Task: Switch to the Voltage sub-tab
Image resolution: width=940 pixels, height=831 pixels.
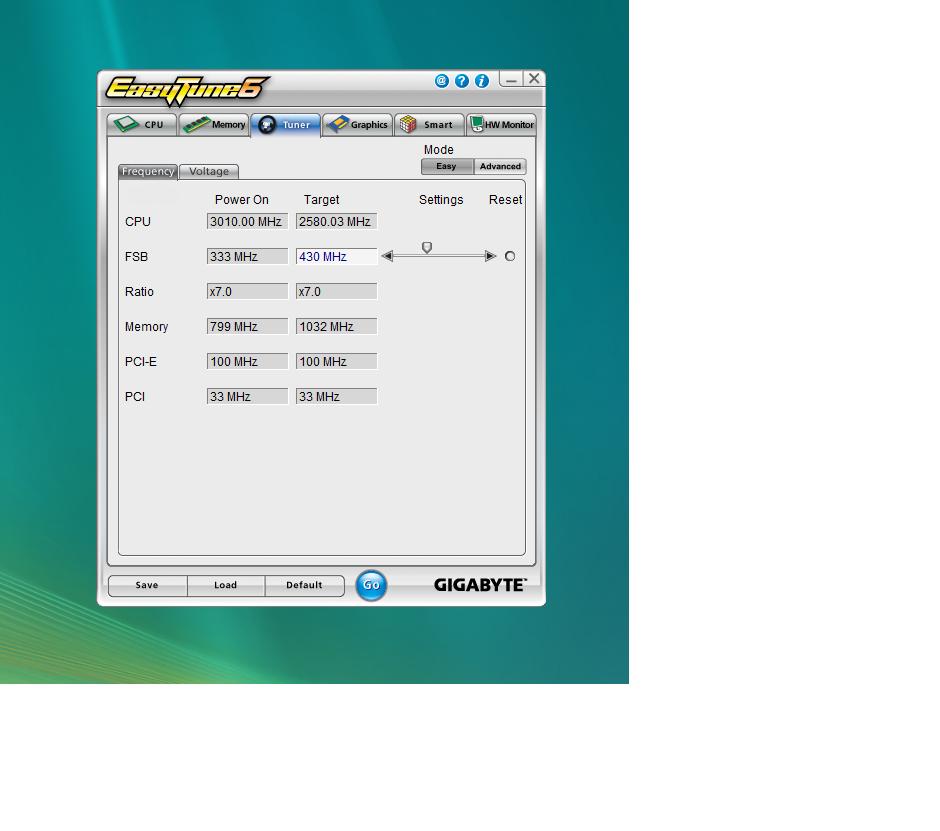Action: pyautogui.click(x=209, y=171)
